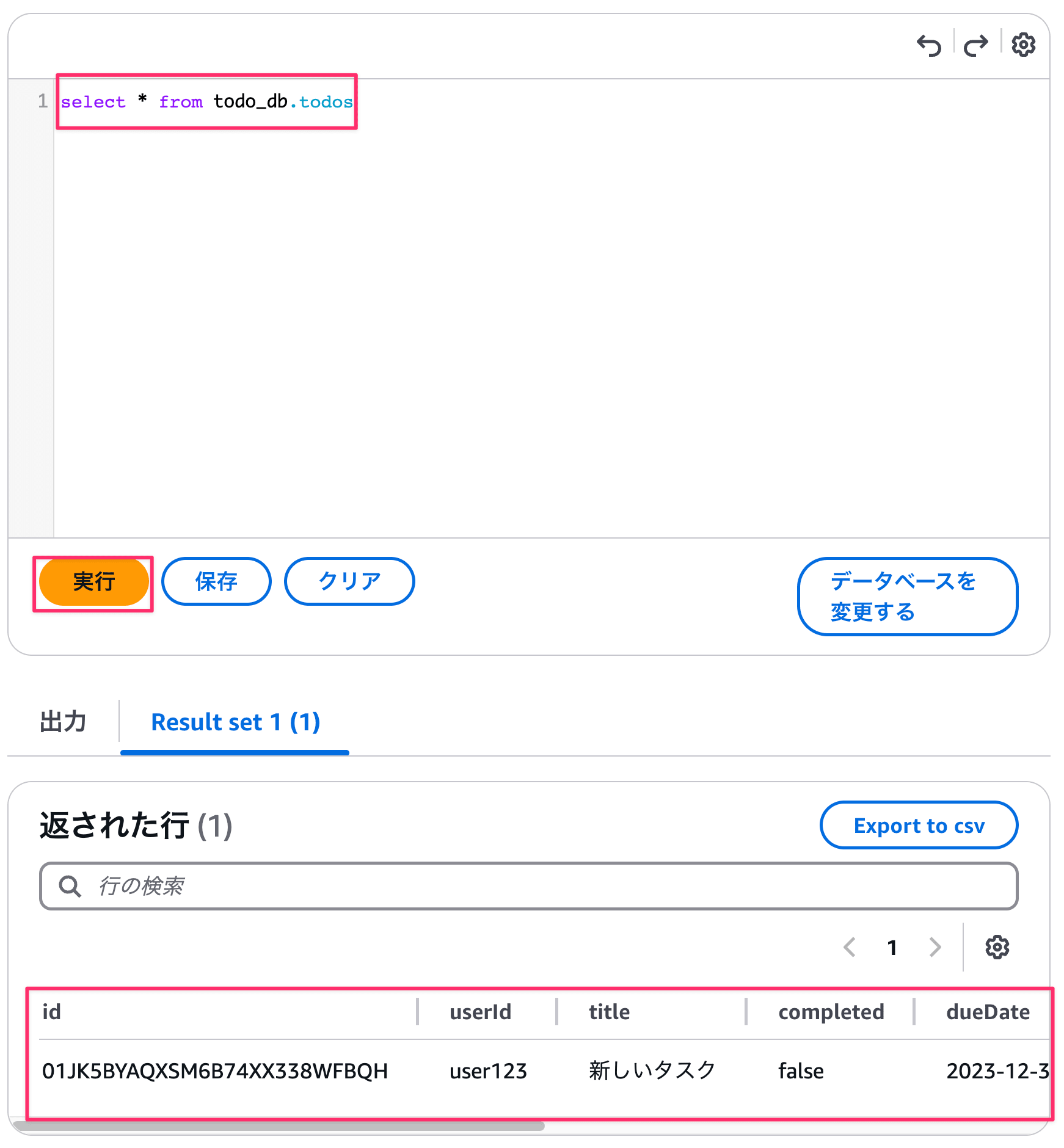Go to next results page
Viewport: 1064px width, 1148px height.
click(x=935, y=947)
